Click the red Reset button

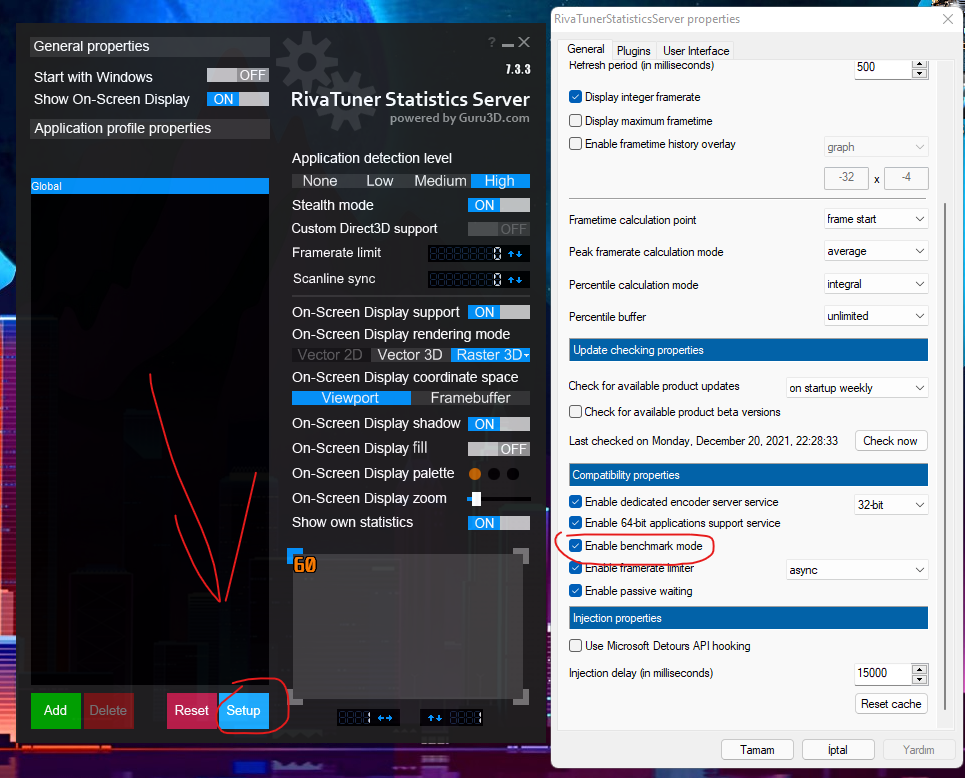point(191,710)
